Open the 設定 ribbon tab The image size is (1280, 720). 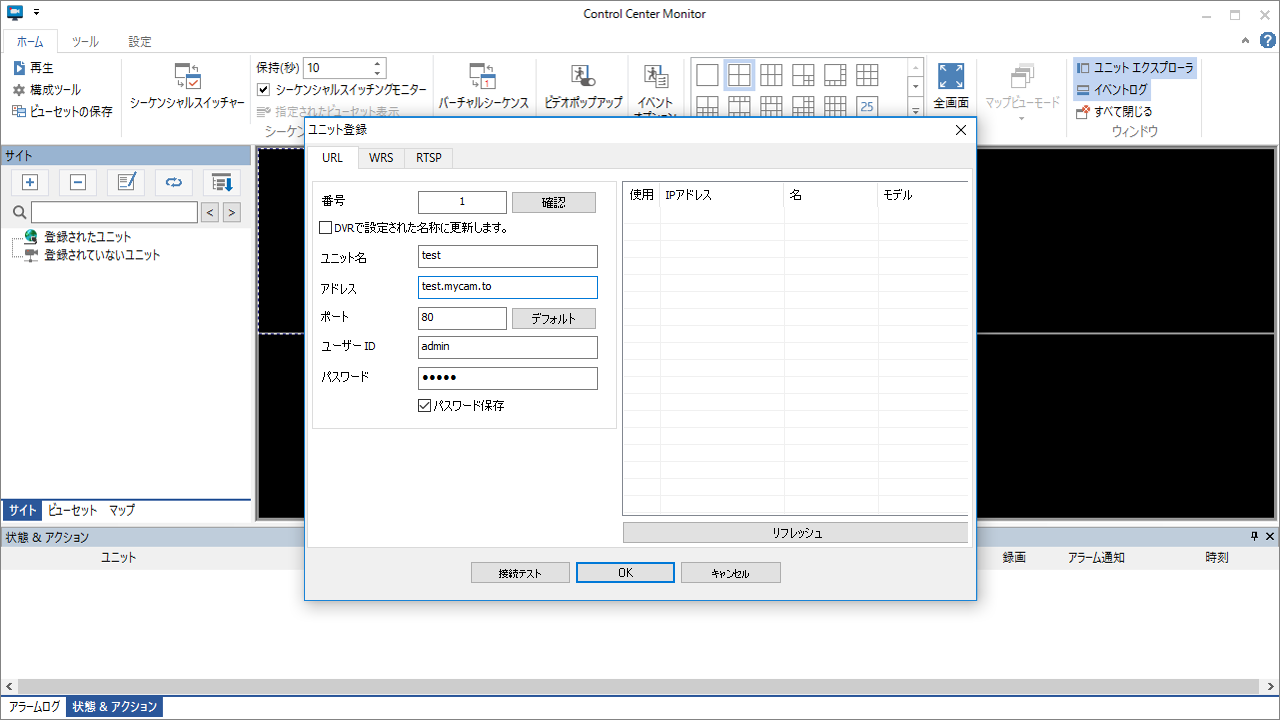point(140,42)
